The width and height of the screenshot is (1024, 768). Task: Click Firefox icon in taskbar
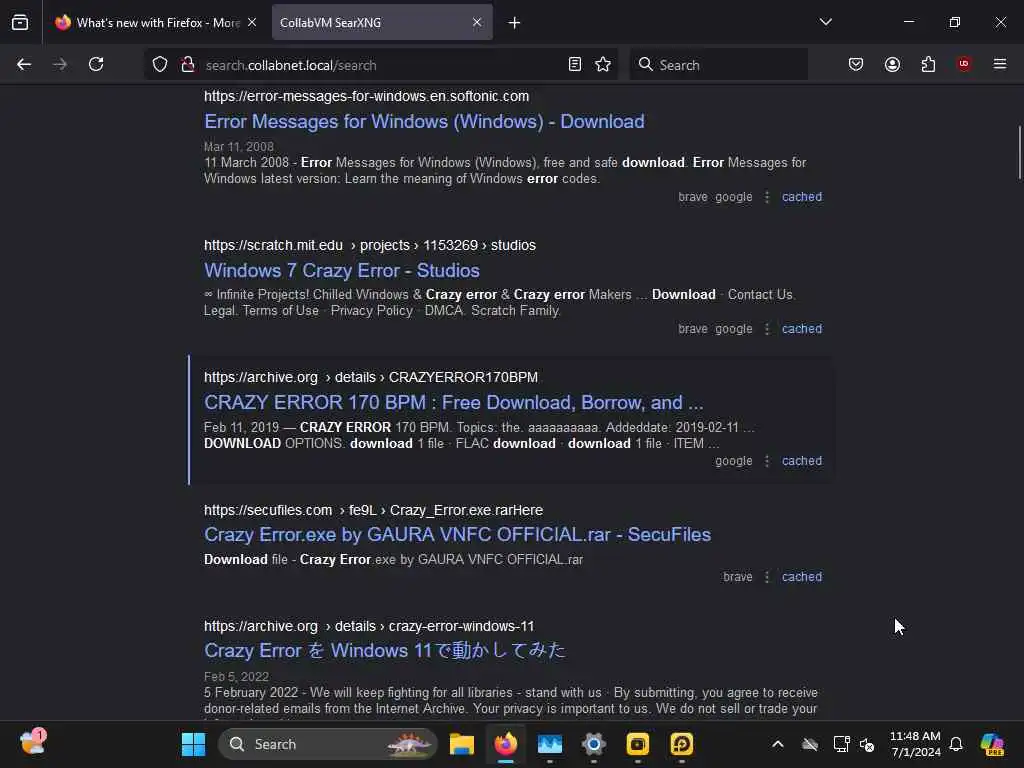(506, 744)
